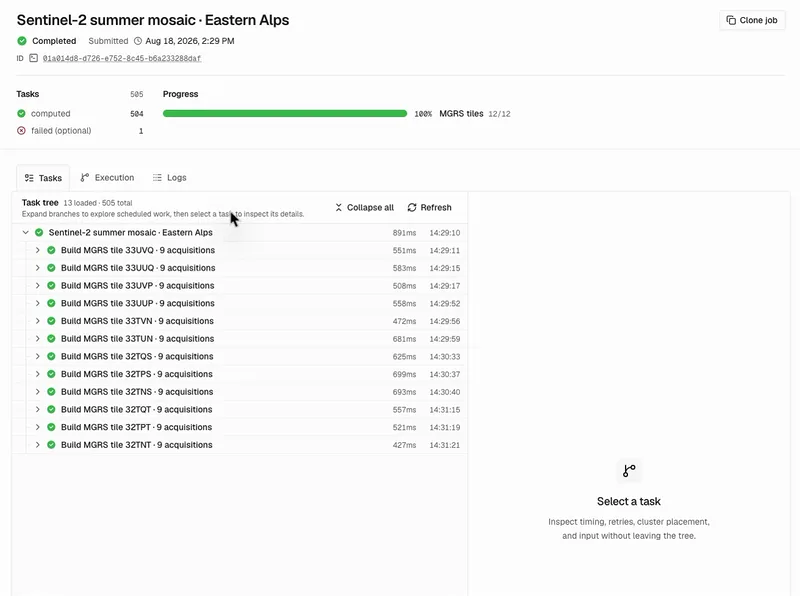The width and height of the screenshot is (800, 596).
Task: Expand Build MGRS tile 32TPS row
Action: 37,374
